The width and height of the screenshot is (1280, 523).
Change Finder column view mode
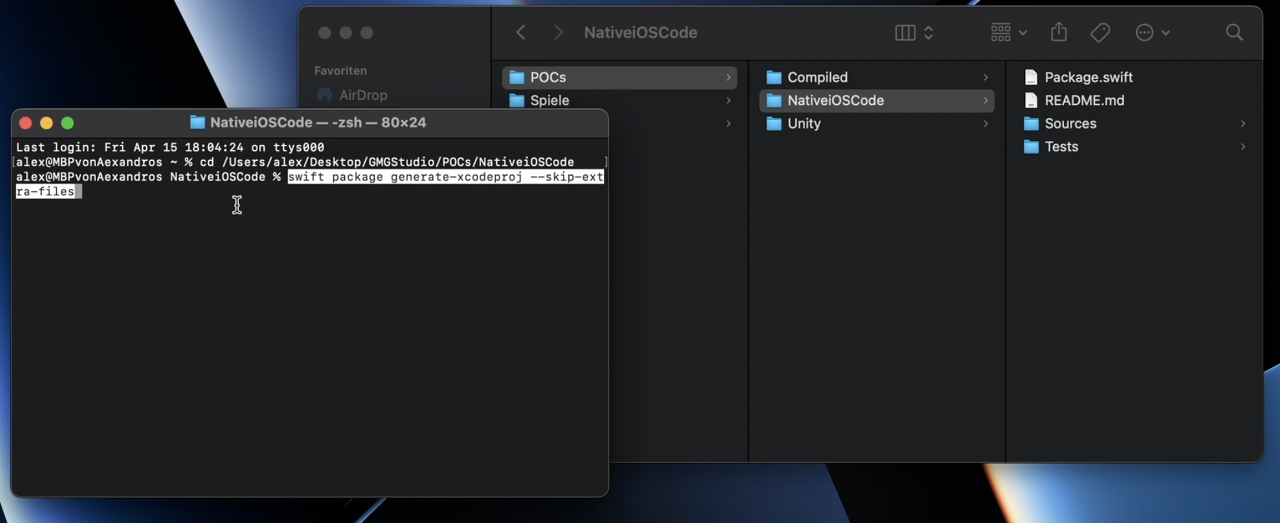(x=914, y=33)
